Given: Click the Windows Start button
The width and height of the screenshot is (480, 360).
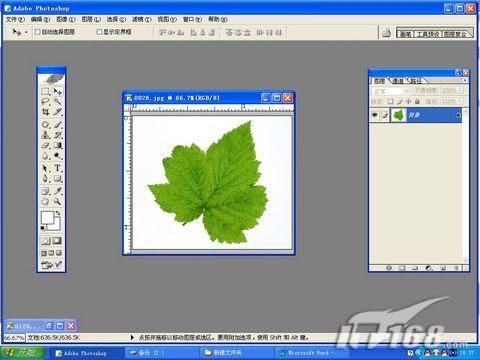Looking at the screenshot, I should coord(23,352).
